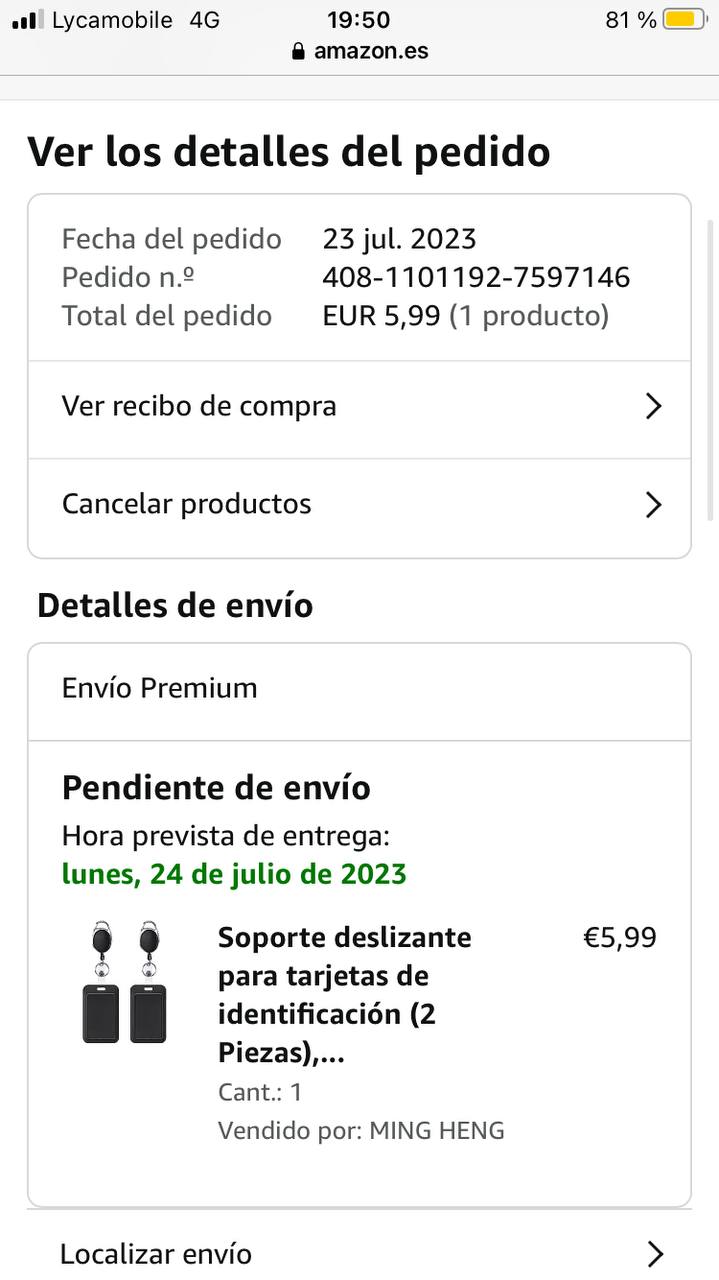Tap the cellular signal strength bars
This screenshot has height=1280, width=719.
click(x=28, y=20)
